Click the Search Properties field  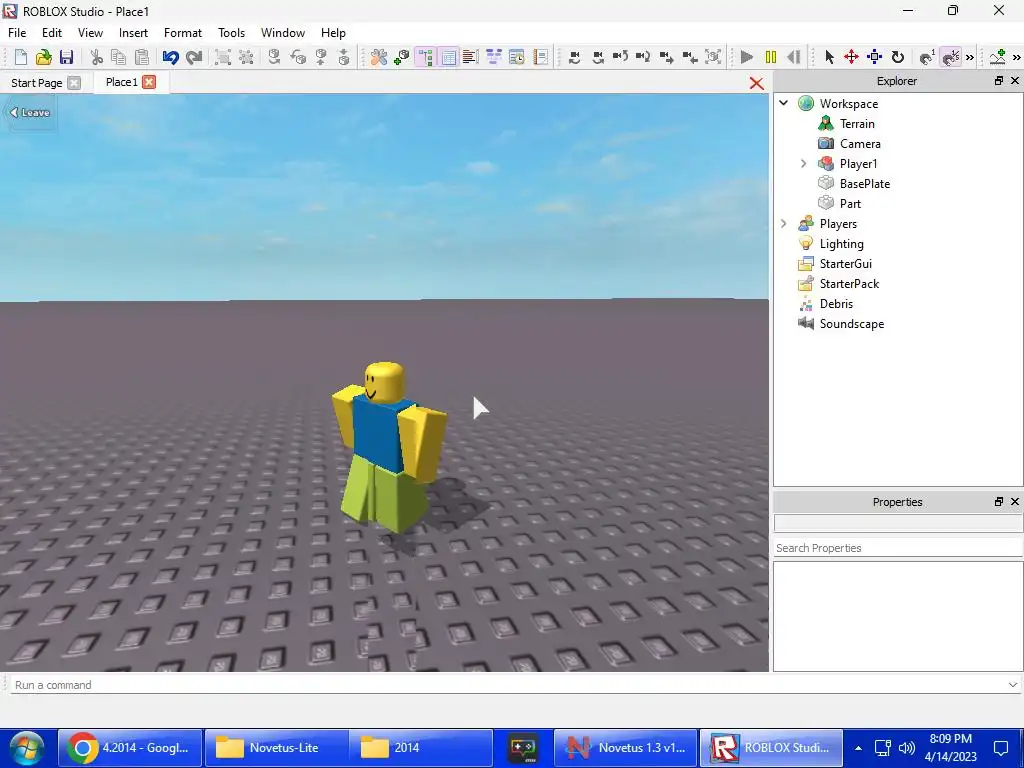coord(898,548)
